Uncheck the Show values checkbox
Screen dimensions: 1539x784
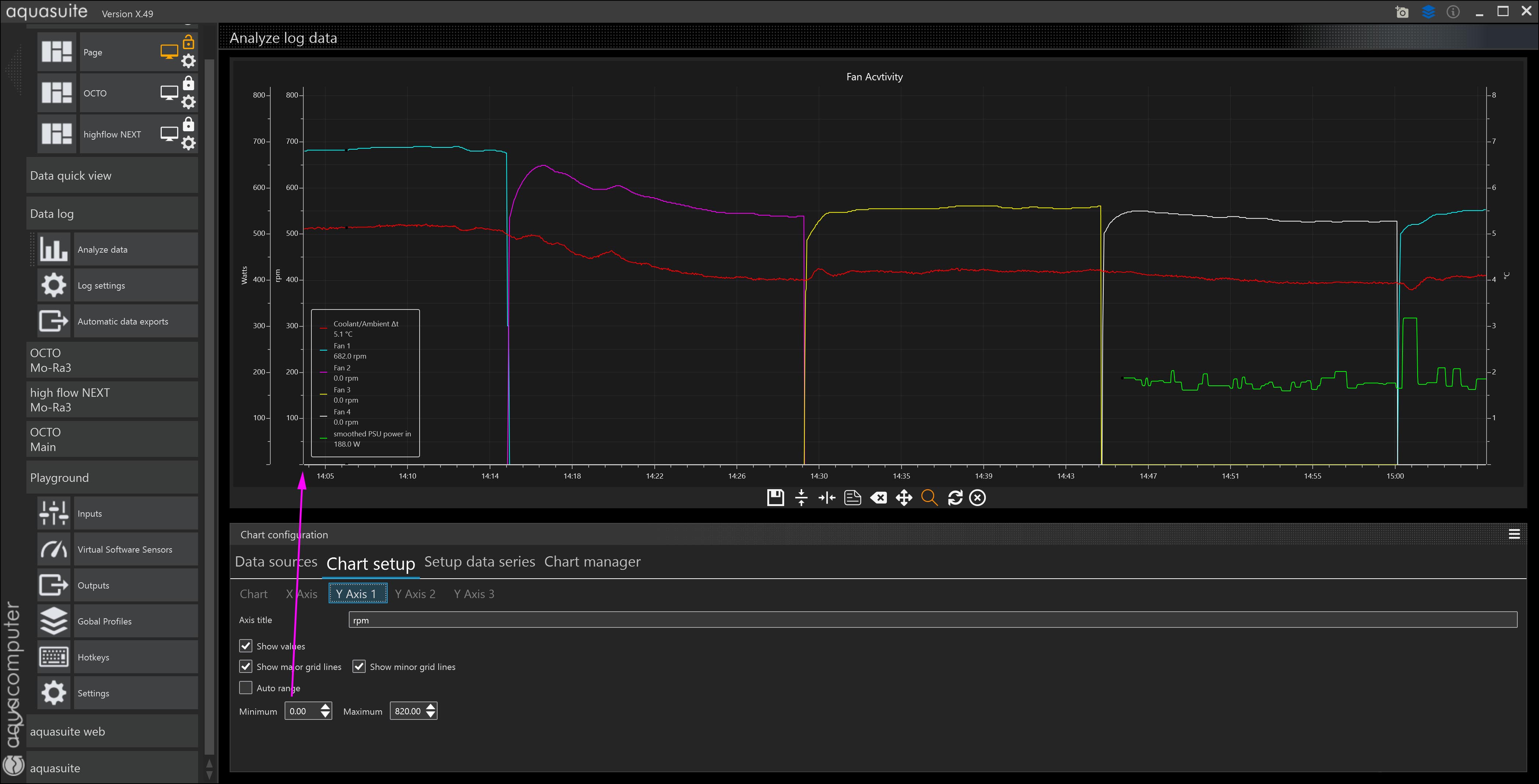pyautogui.click(x=245, y=646)
